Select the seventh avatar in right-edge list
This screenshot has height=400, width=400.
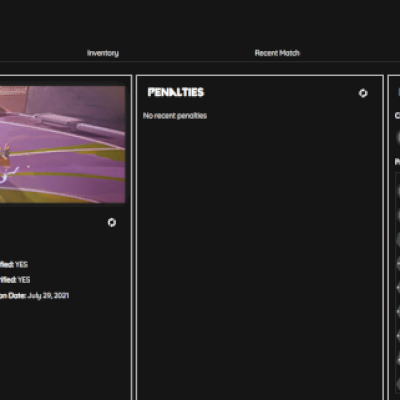(x=398, y=336)
